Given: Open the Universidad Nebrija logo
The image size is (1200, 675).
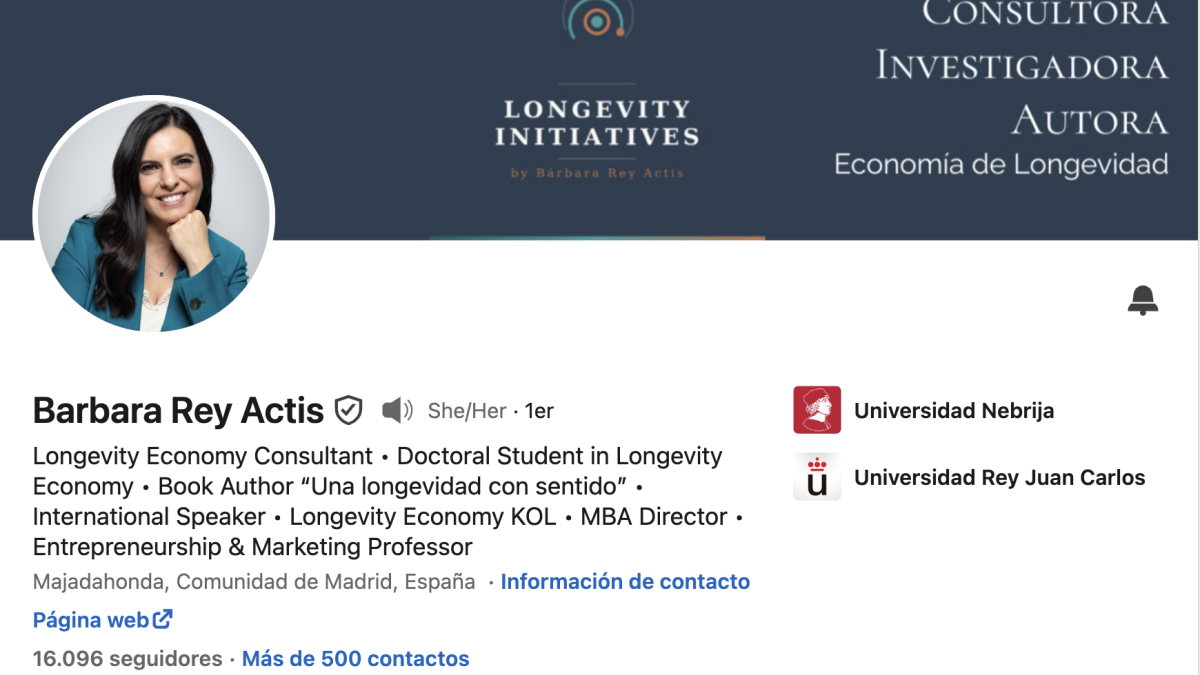Looking at the screenshot, I should (x=817, y=410).
